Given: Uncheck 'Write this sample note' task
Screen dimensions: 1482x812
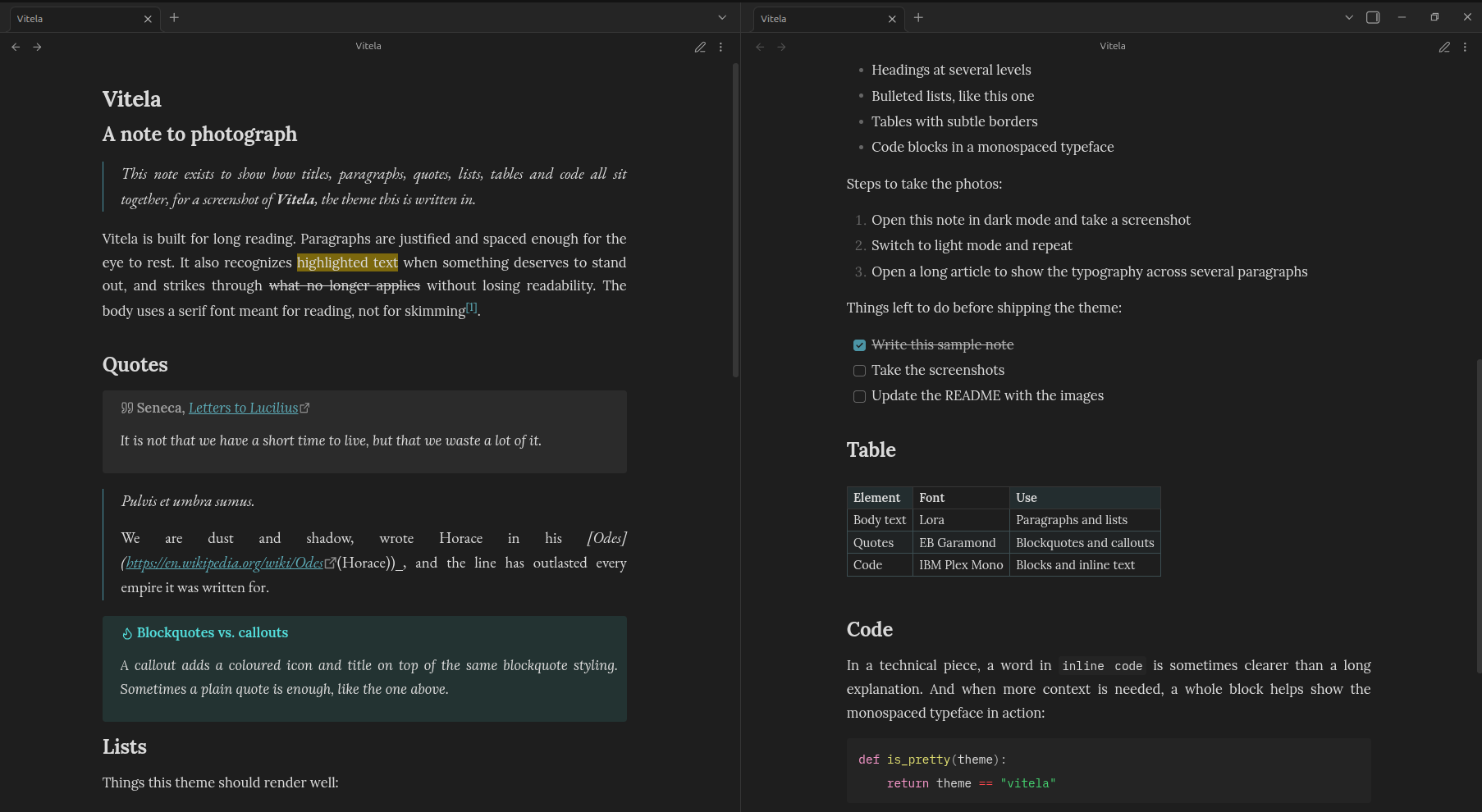Looking at the screenshot, I should 859,345.
